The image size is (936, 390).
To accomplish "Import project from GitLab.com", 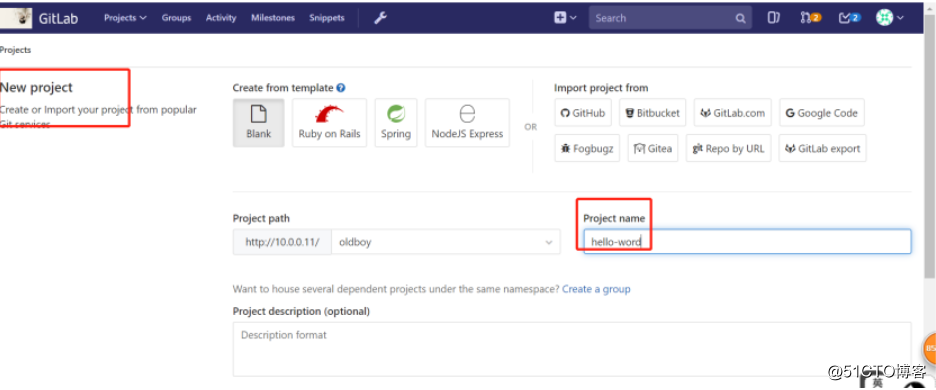I will (x=732, y=113).
